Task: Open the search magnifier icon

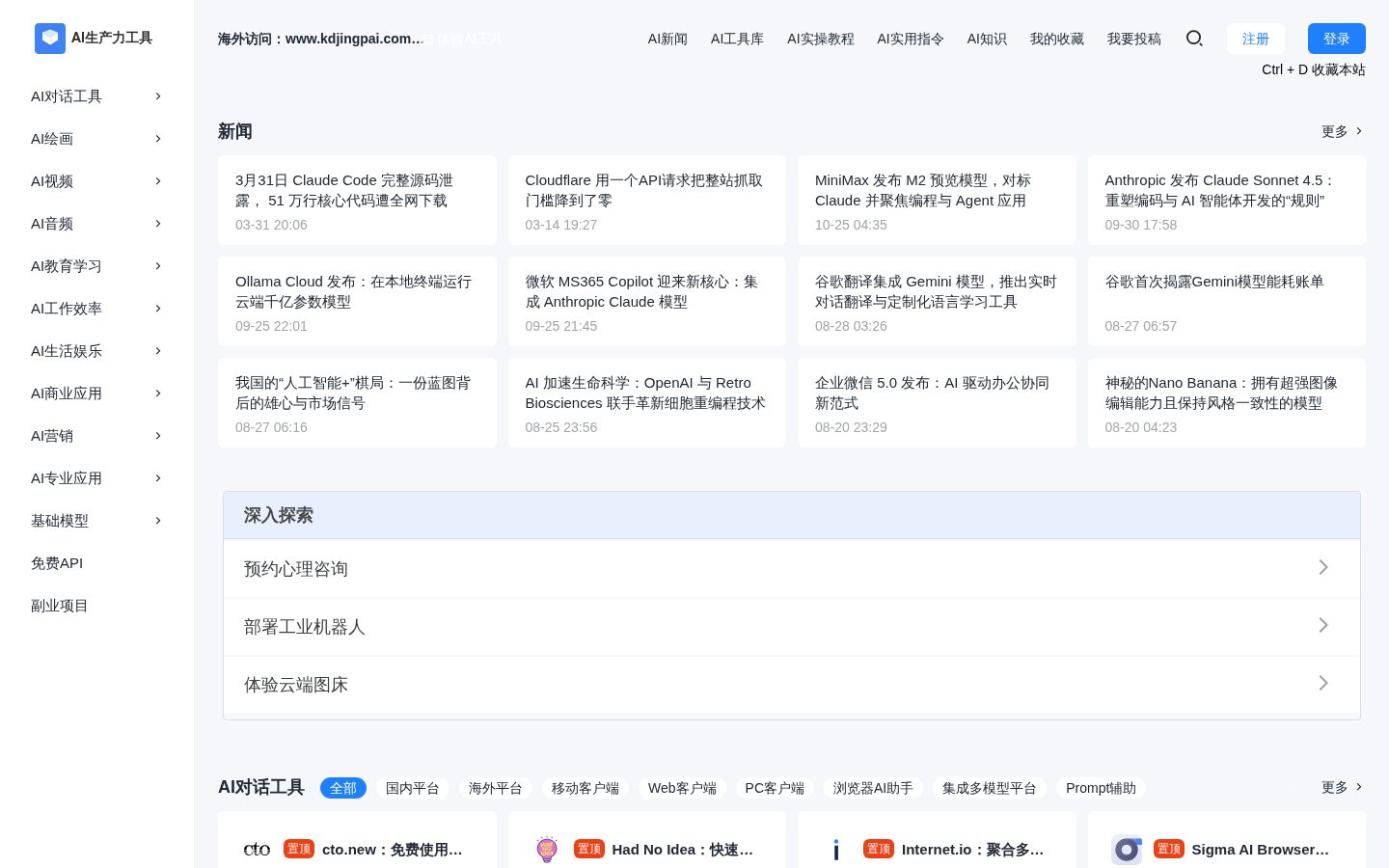Action: pyautogui.click(x=1194, y=39)
